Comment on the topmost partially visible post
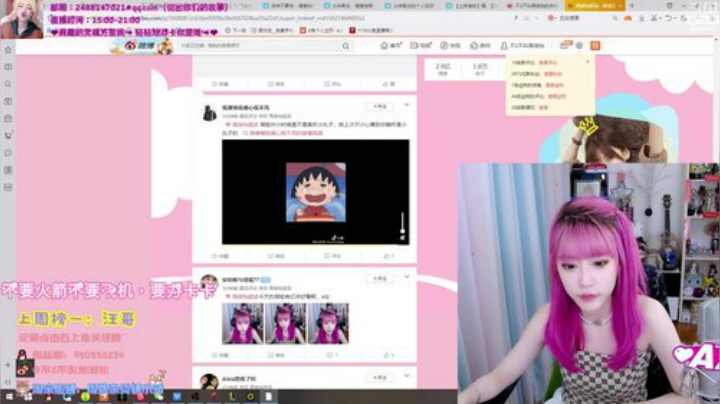 [332, 84]
